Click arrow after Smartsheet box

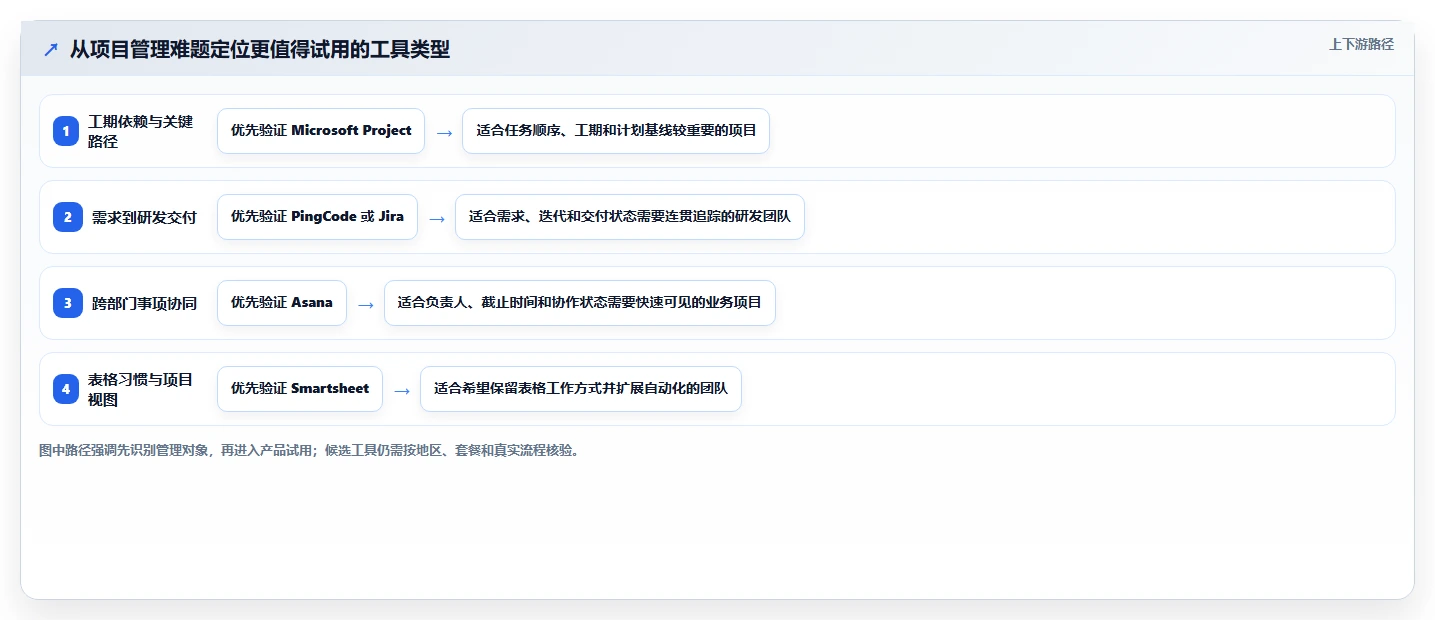click(402, 390)
